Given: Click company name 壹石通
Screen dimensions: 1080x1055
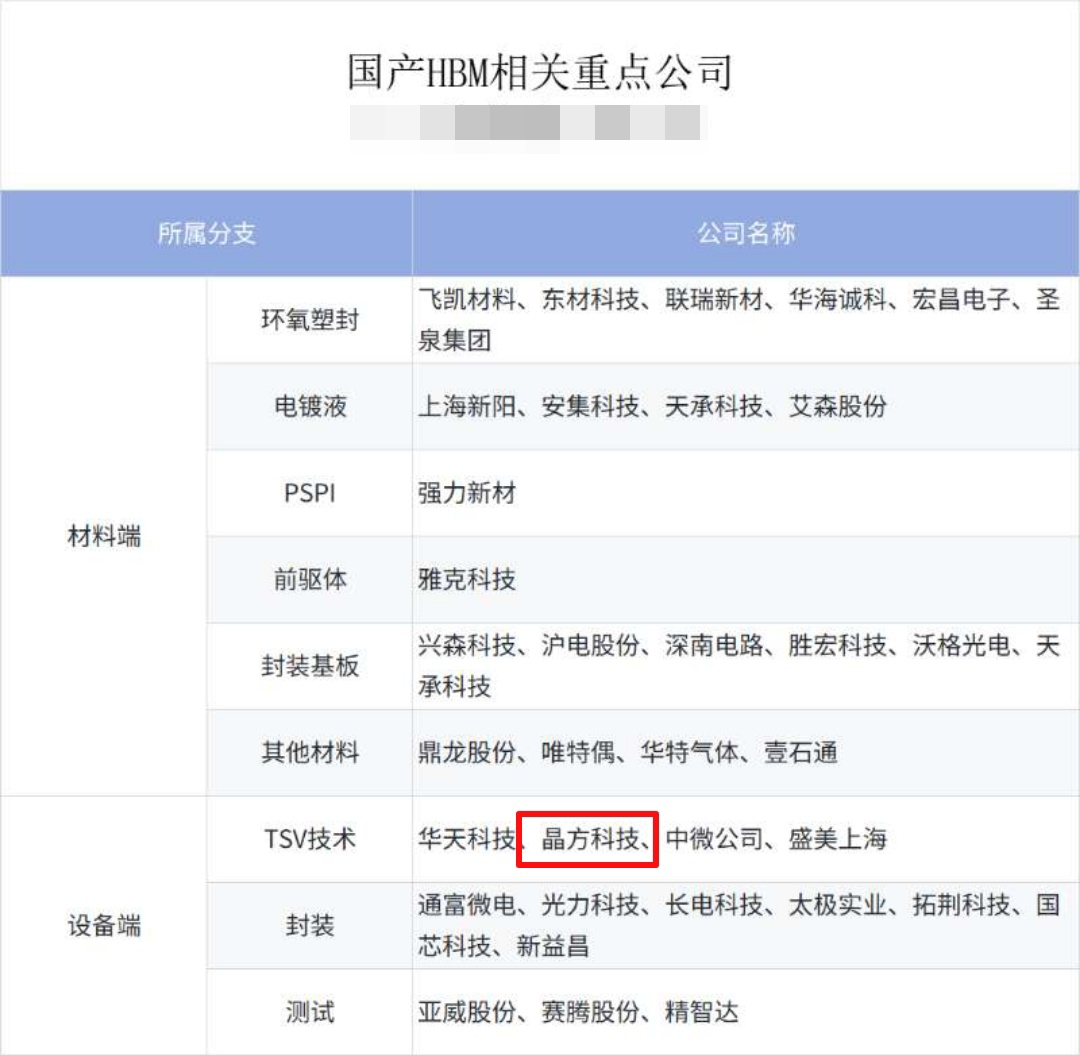Looking at the screenshot, I should (800, 752).
